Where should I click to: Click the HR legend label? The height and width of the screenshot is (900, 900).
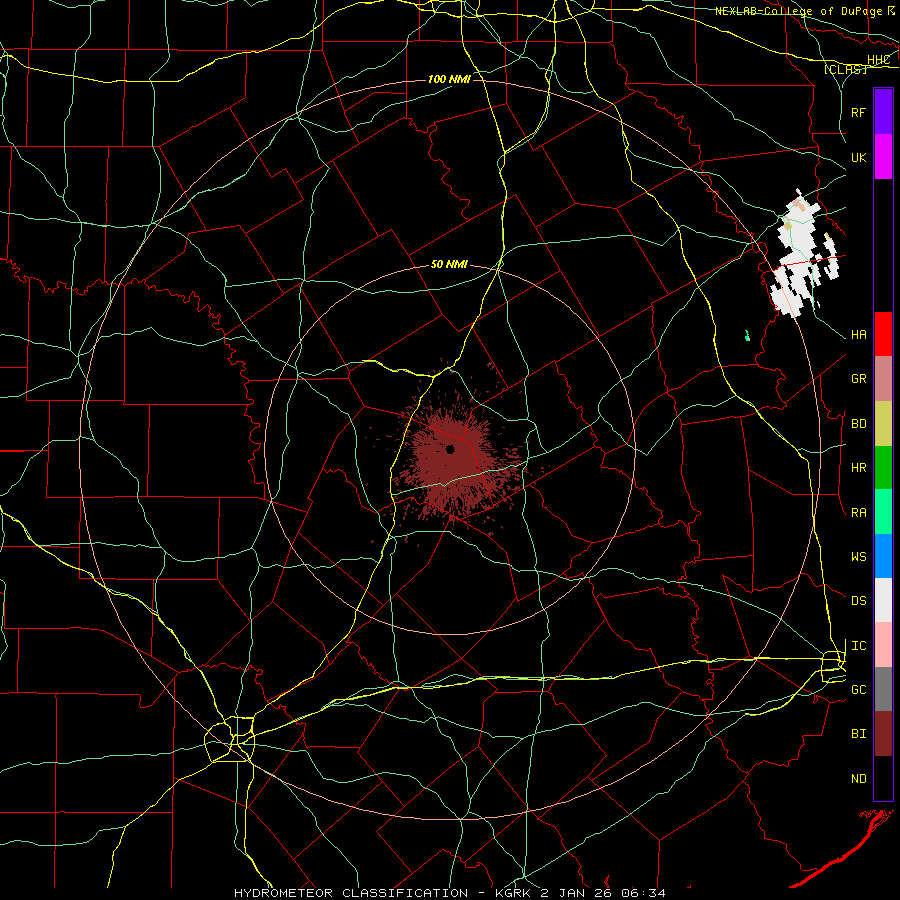coord(859,468)
